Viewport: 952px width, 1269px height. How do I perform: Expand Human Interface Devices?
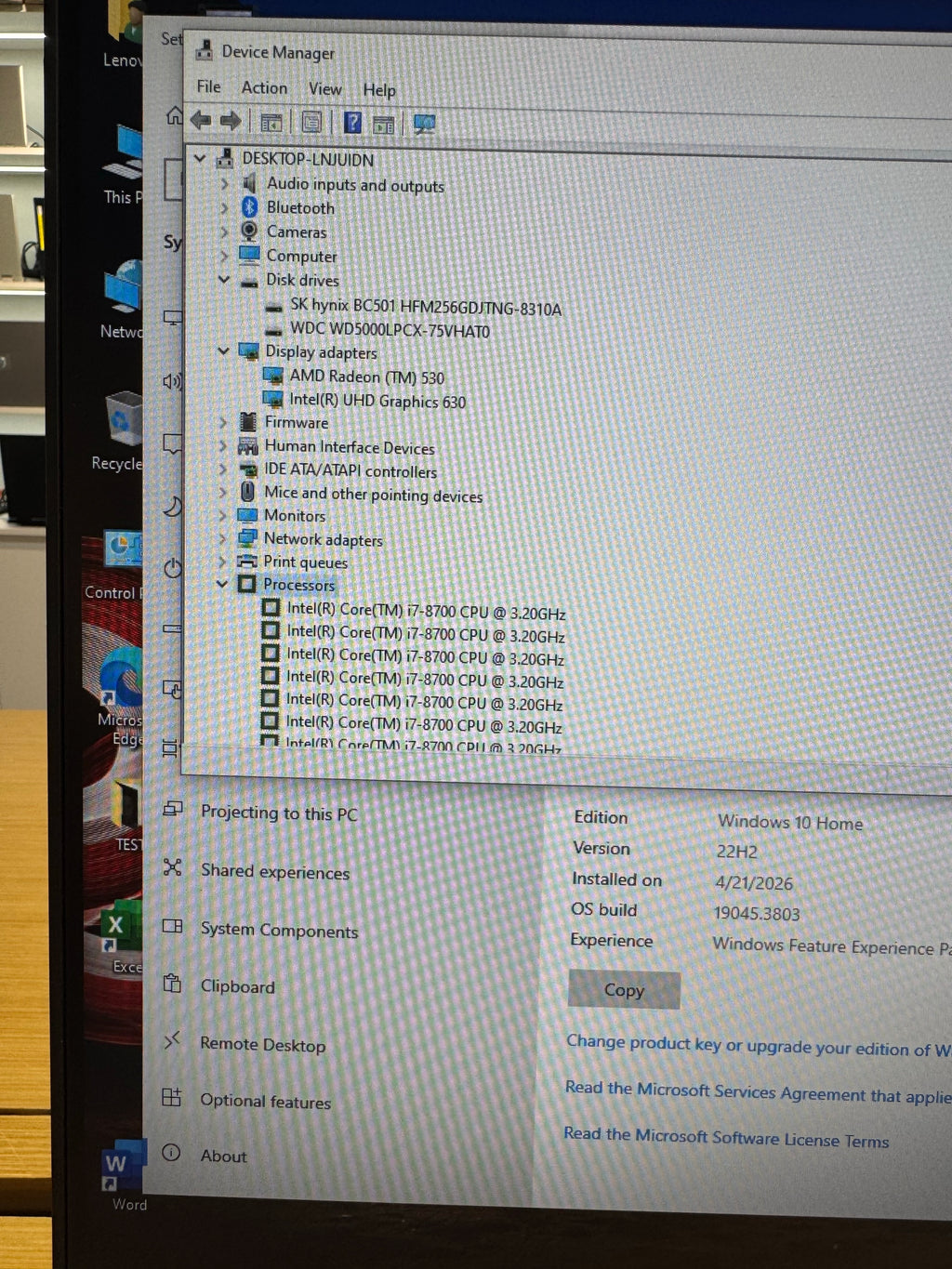(x=223, y=446)
